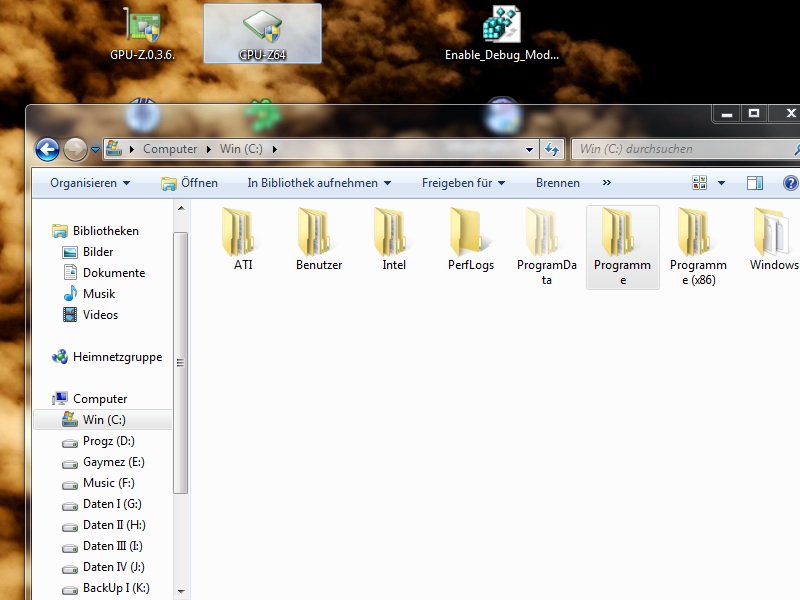Viewport: 800px width, 600px height.
Task: Toggle the preview pane button
Action: coord(755,183)
